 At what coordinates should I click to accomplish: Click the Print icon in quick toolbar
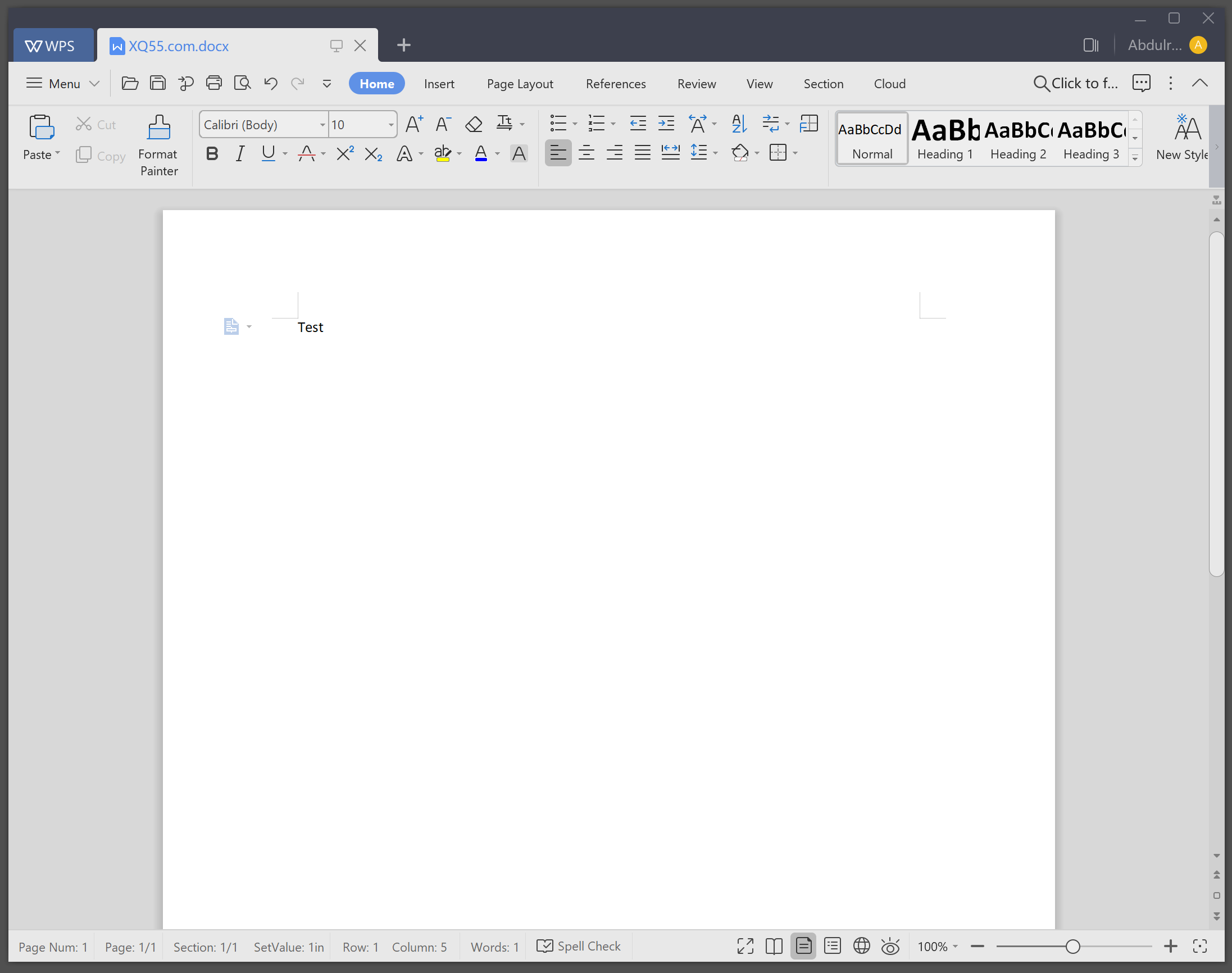213,84
